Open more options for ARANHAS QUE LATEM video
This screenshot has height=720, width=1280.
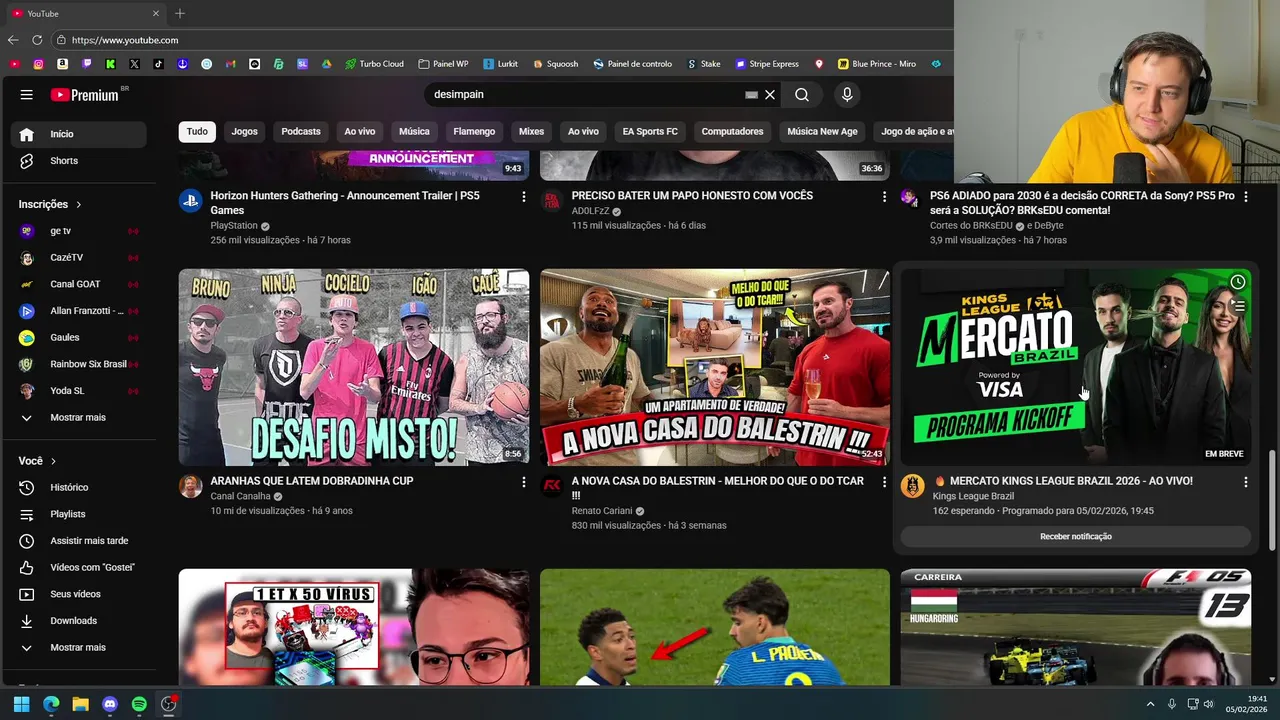(523, 482)
